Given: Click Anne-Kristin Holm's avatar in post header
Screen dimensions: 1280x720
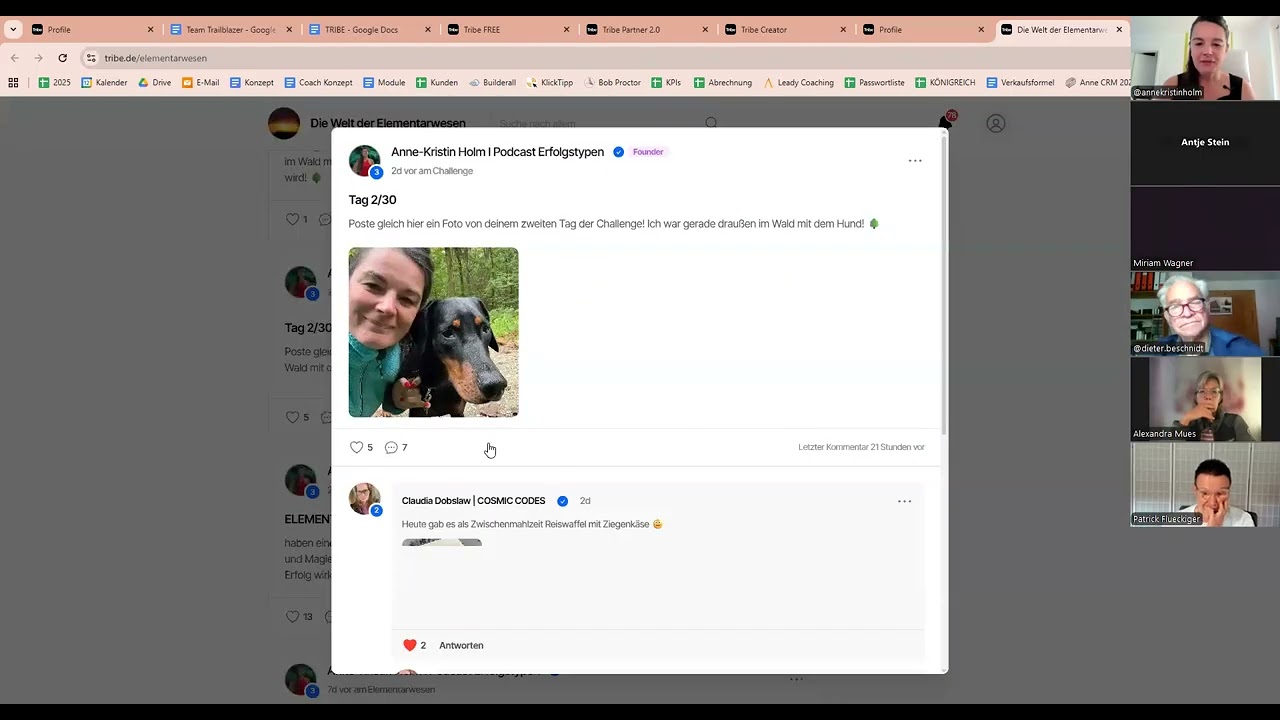Looking at the screenshot, I should click(x=364, y=160).
